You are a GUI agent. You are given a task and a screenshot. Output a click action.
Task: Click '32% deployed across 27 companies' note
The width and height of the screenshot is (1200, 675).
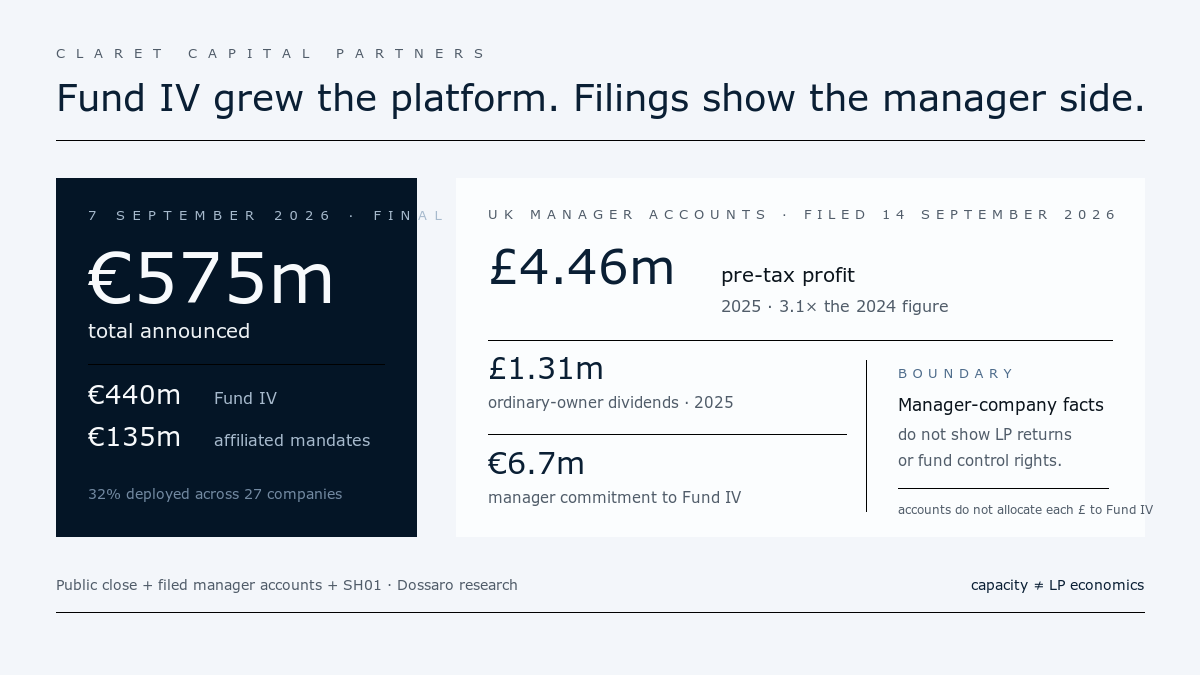click(x=215, y=494)
